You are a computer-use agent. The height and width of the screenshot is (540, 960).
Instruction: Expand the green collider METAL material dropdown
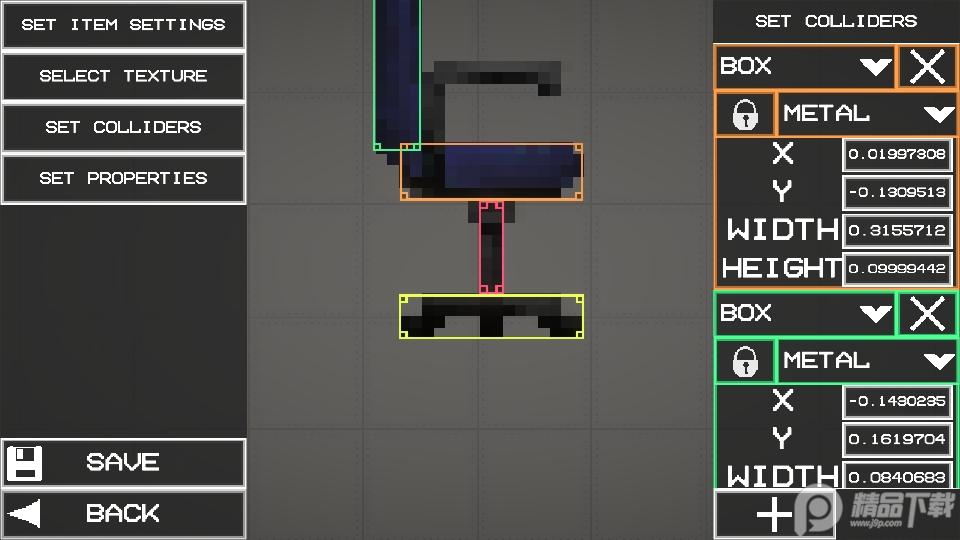coord(867,361)
